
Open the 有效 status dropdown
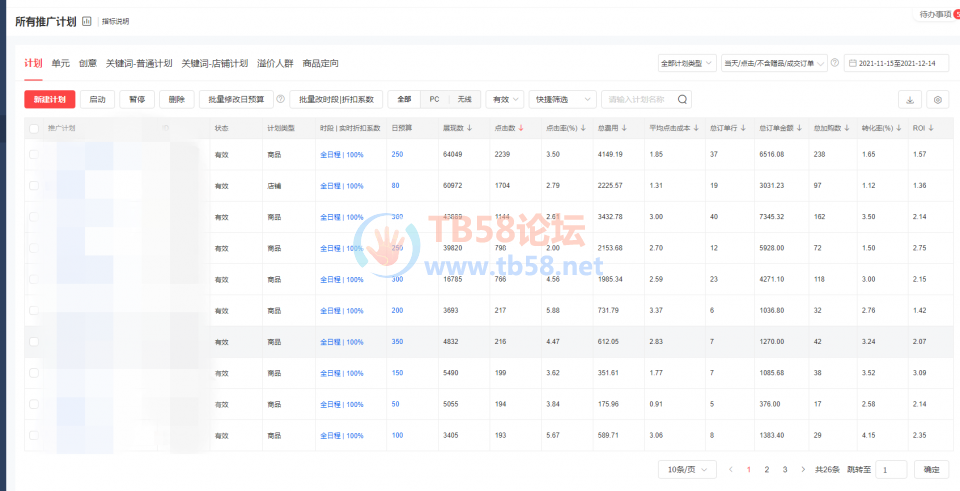(x=504, y=99)
